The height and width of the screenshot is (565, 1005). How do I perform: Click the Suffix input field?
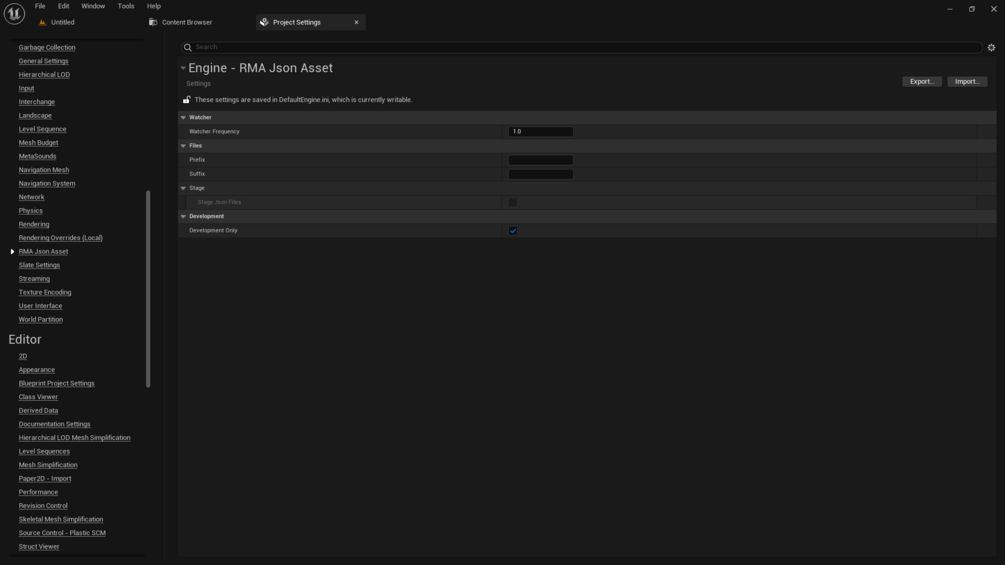(540, 174)
